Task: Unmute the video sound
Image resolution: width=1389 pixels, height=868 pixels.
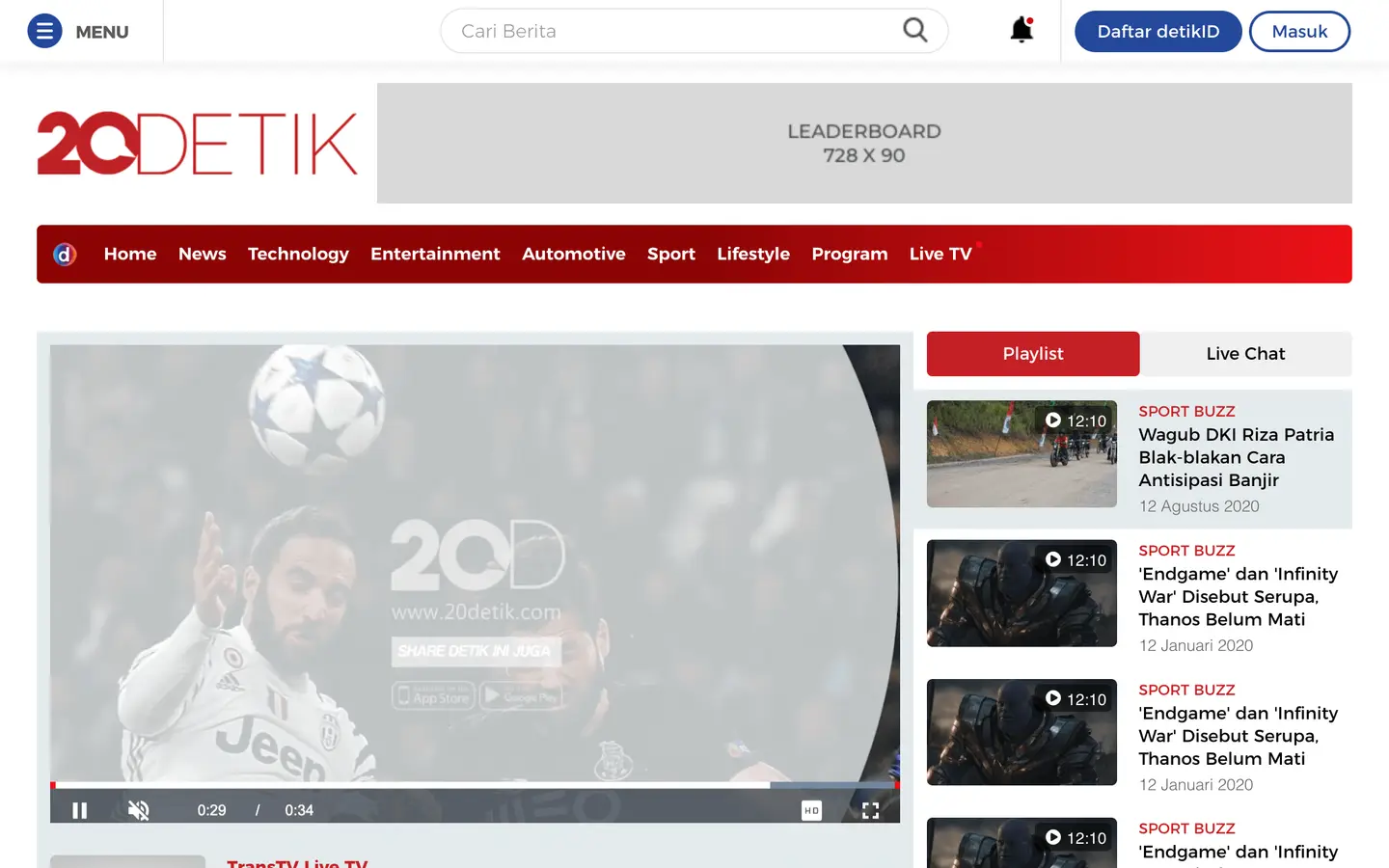Action: (139, 810)
